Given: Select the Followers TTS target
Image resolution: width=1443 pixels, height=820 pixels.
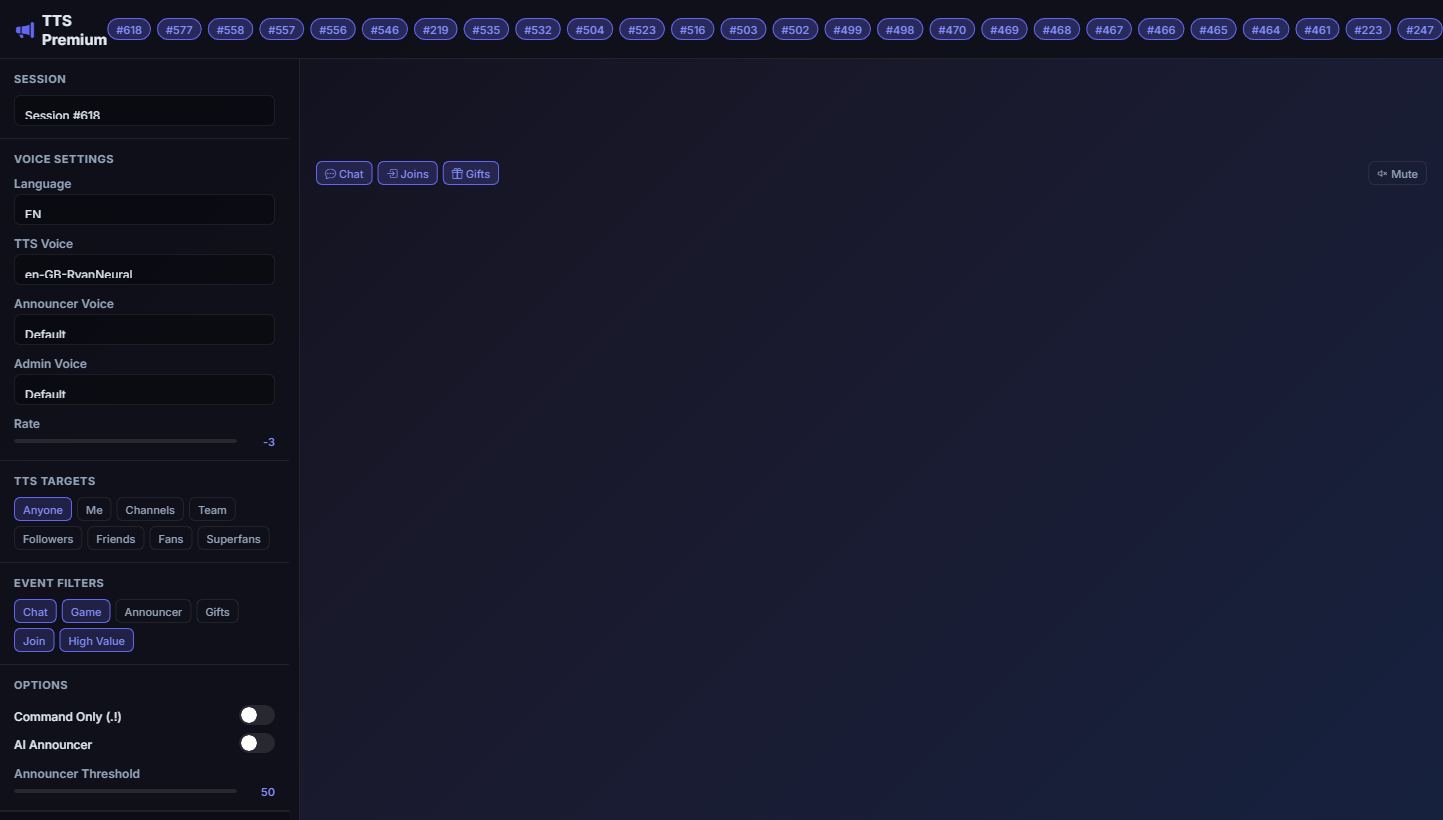Looking at the screenshot, I should click(x=48, y=538).
